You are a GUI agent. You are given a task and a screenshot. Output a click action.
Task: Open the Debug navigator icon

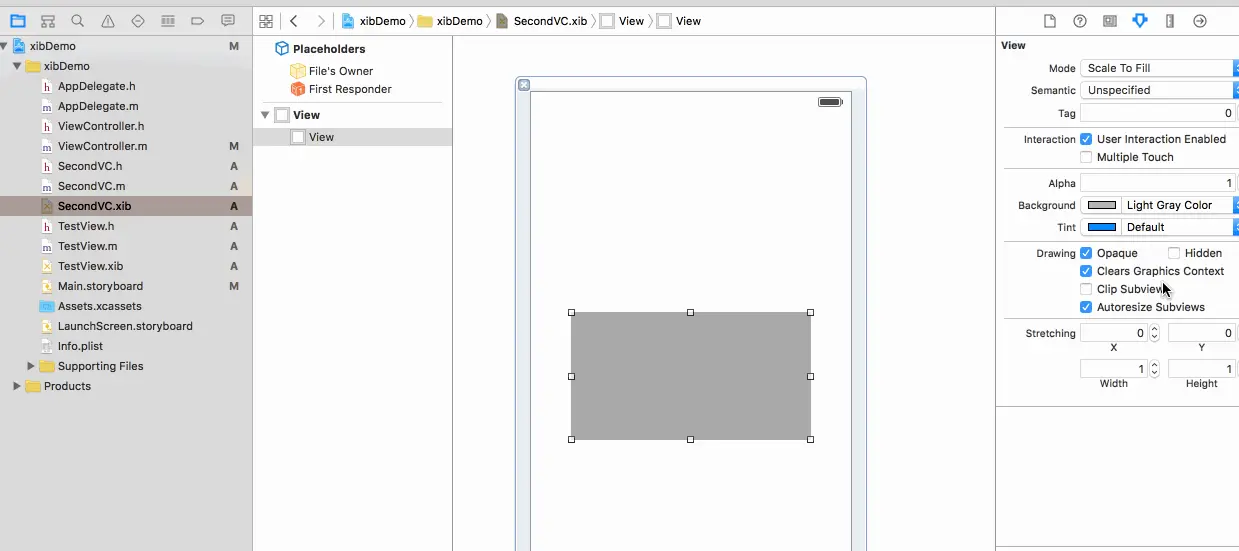pyautogui.click(x=168, y=21)
